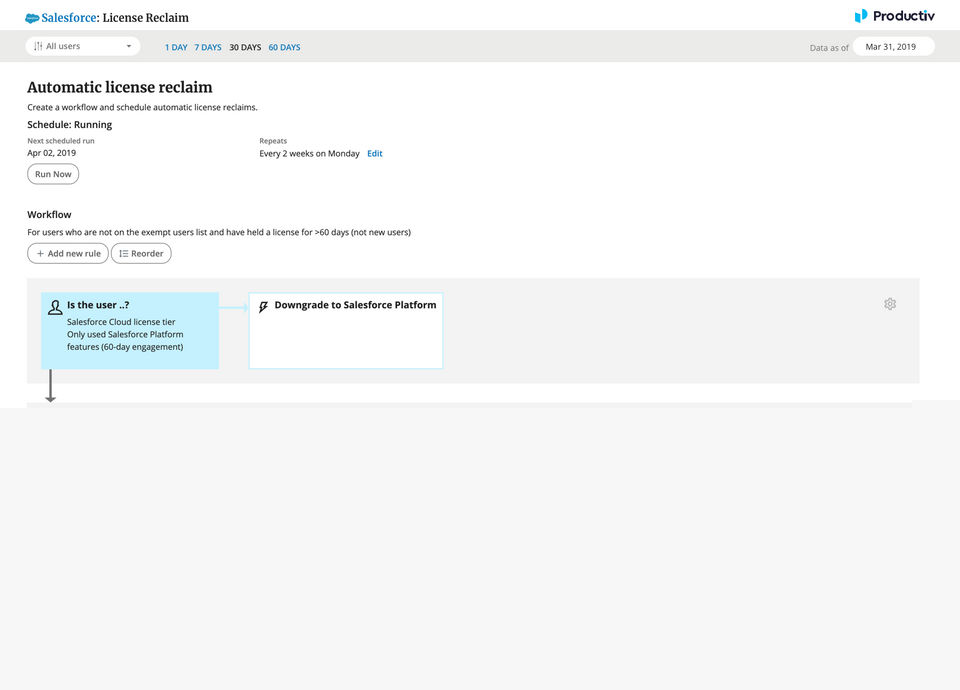Viewport: 960px width, 690px height.
Task: Click the user silhouette icon in rule
Action: click(55, 307)
